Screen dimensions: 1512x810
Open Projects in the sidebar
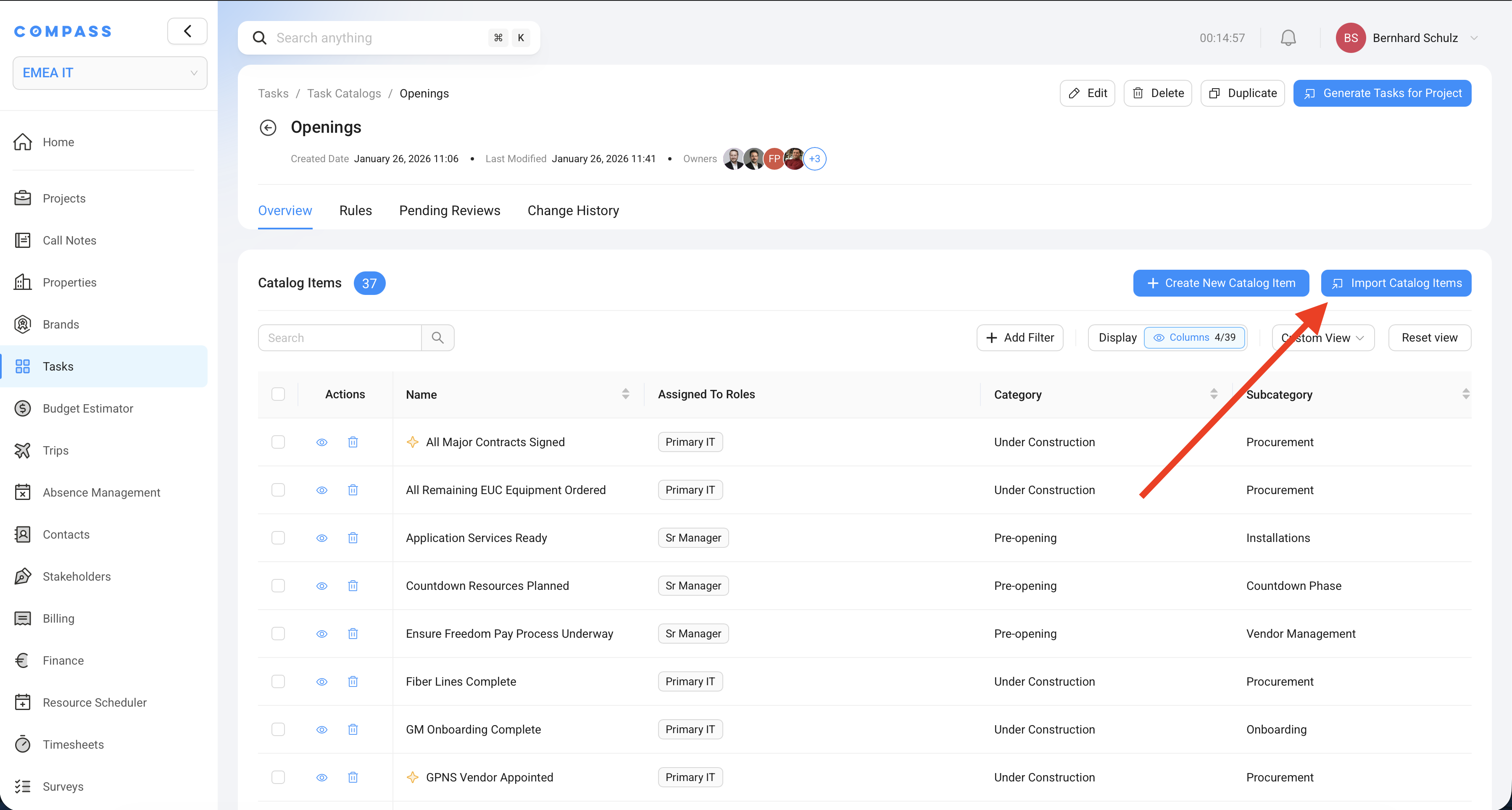coord(104,198)
